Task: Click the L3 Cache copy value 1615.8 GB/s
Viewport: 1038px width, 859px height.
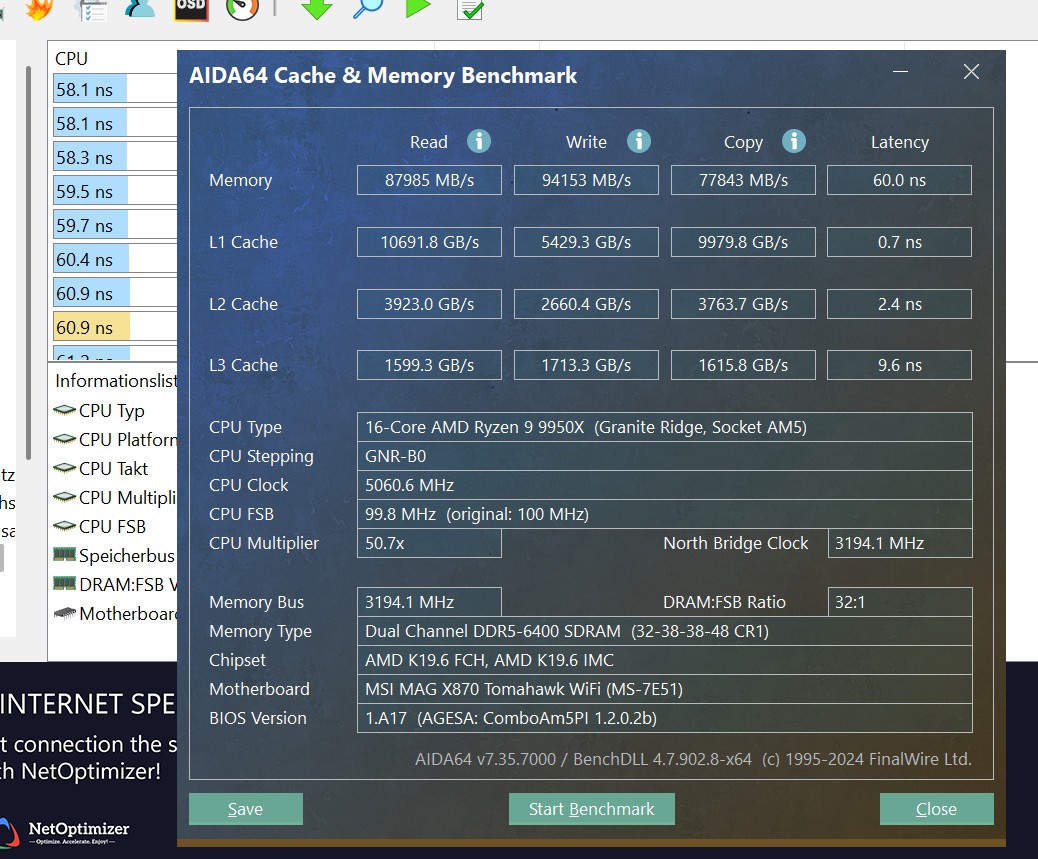Action: [x=743, y=365]
